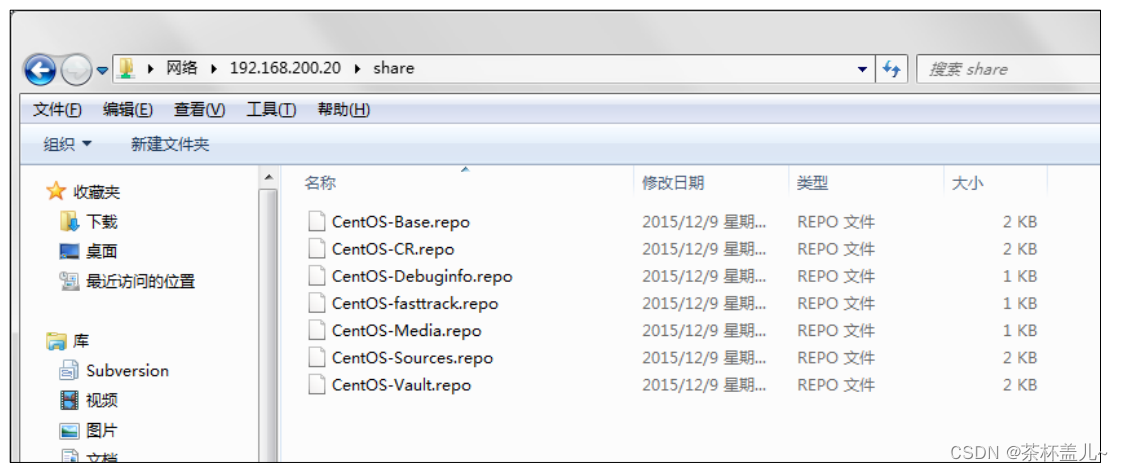
Task: Click REPO 文件 type of CentOS-Media.repo
Action: click(x=836, y=331)
